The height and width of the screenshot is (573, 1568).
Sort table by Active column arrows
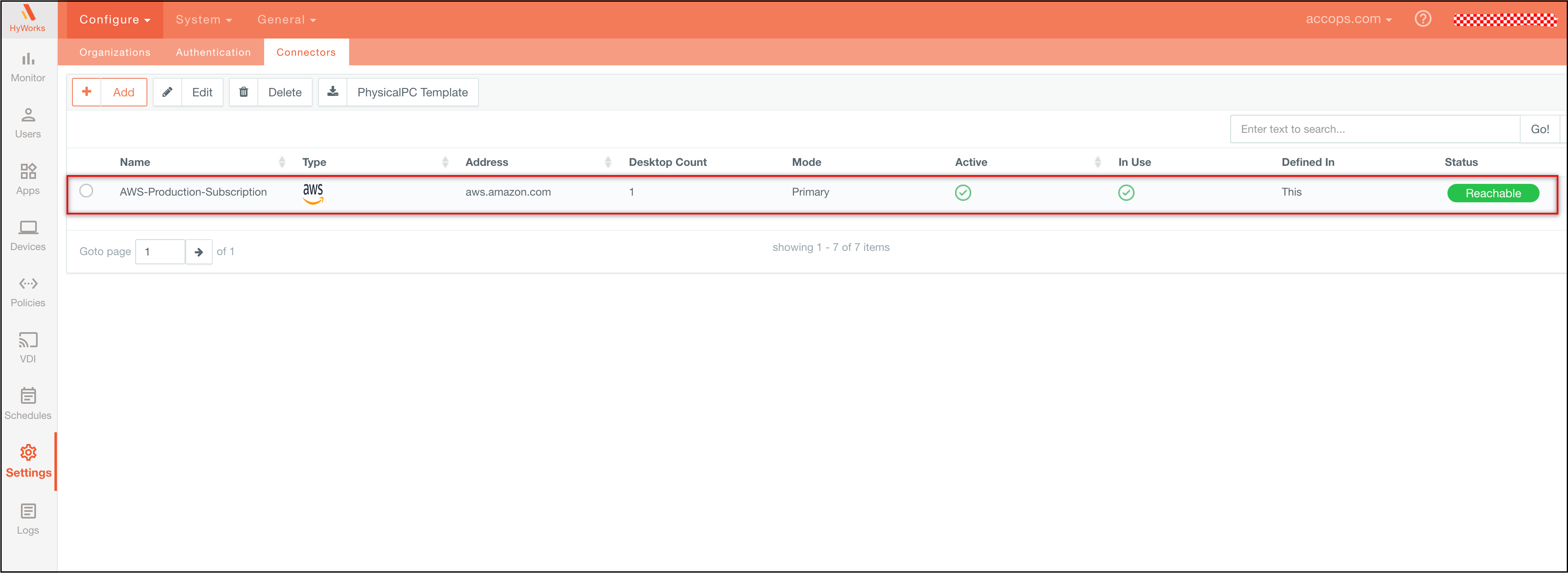[x=1098, y=162]
